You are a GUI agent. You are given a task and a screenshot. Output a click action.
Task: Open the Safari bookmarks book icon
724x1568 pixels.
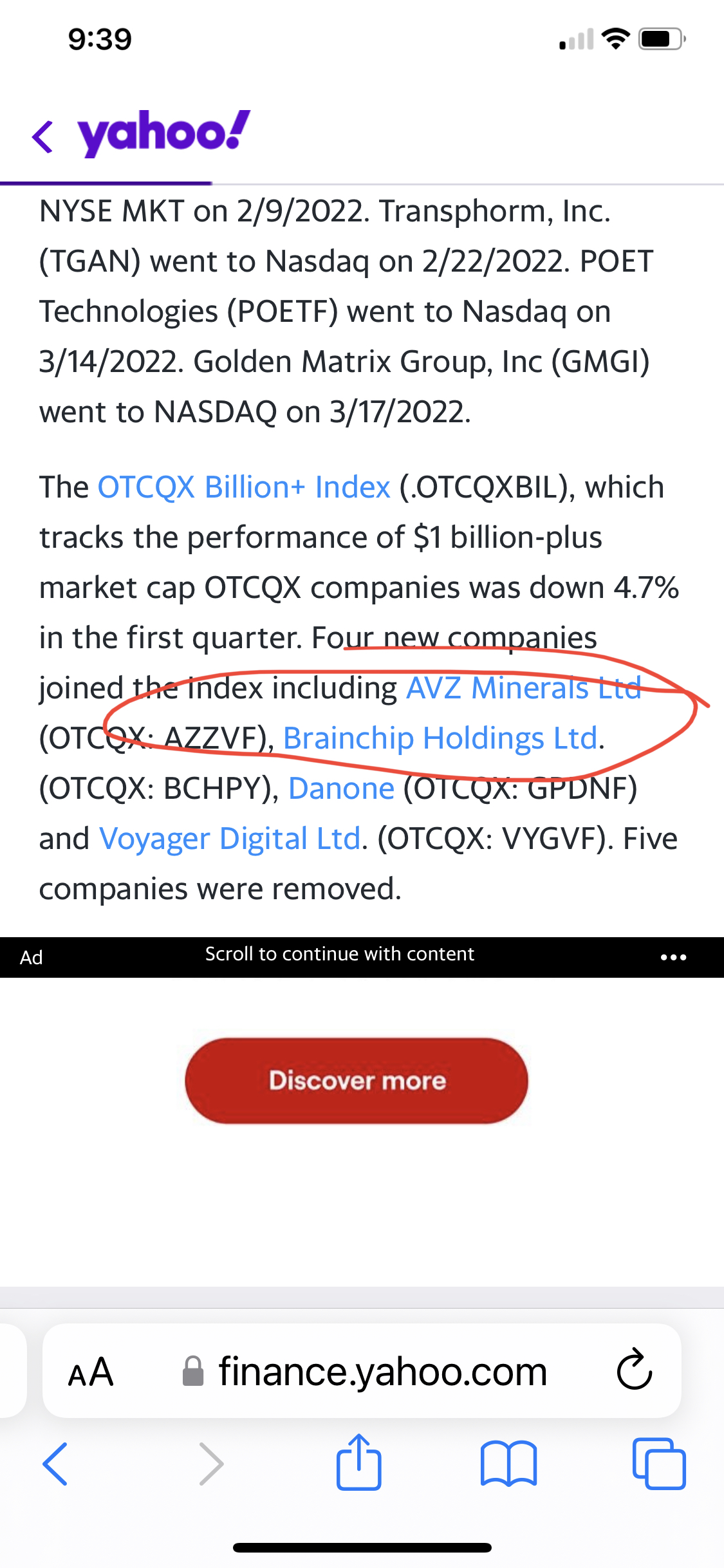(509, 1464)
